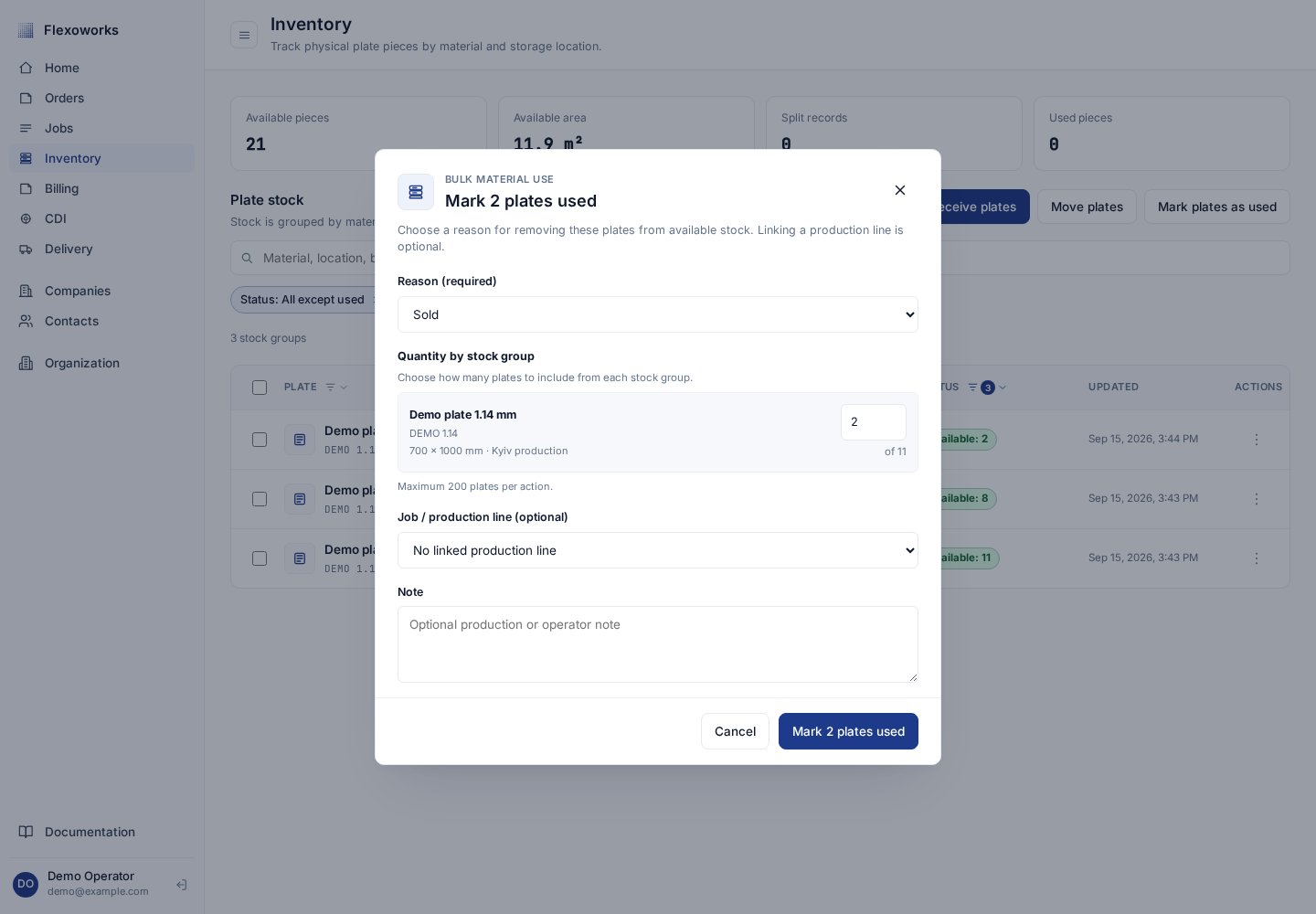Screen dimensions: 1316x914
Task: Click the search magnifier icon in stock search
Action: 247,259
